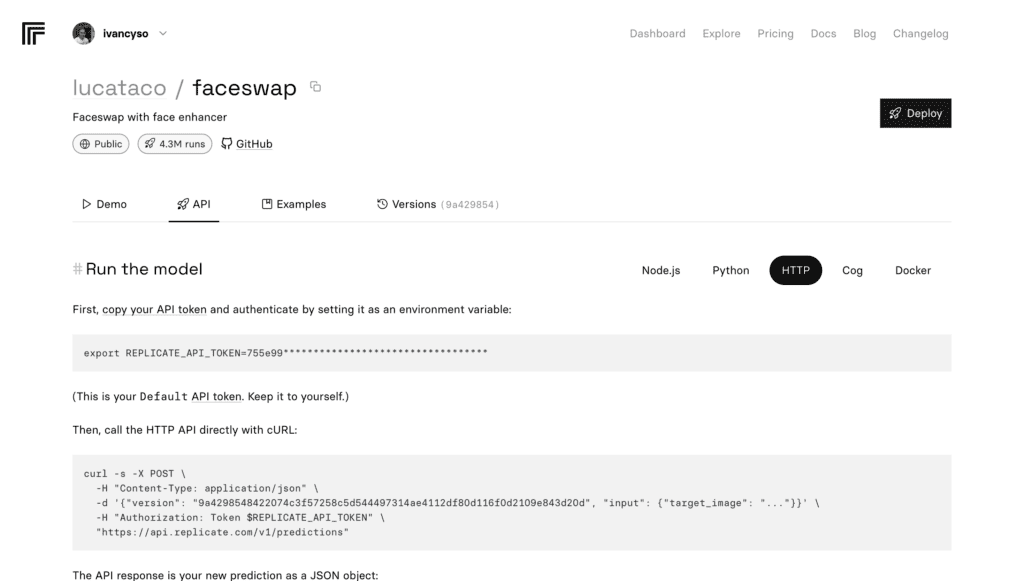Click version hash 9a429854
Viewport: 1024px width, 581px height.
pos(470,205)
